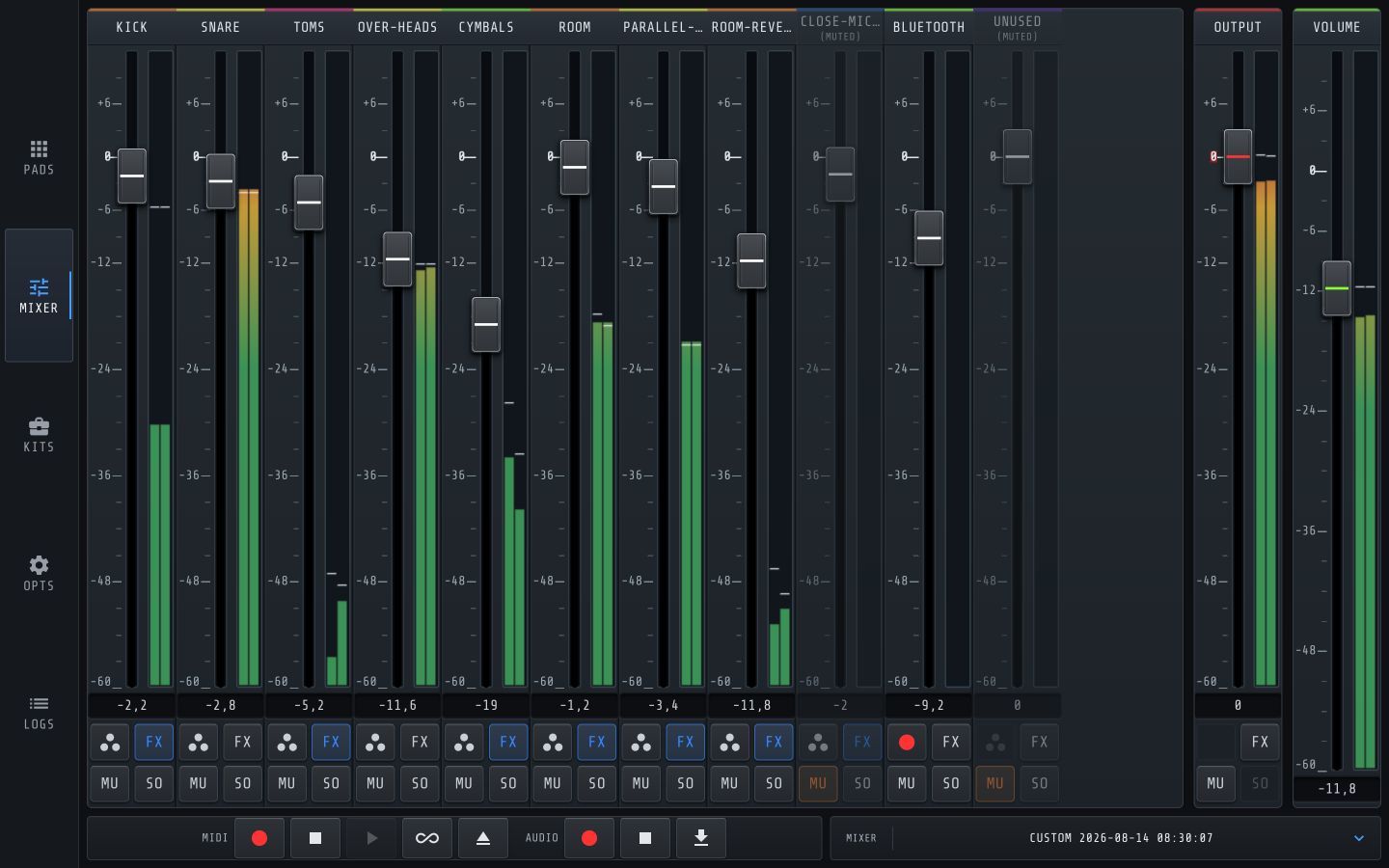Unmute the Close-Mic channel

[818, 784]
